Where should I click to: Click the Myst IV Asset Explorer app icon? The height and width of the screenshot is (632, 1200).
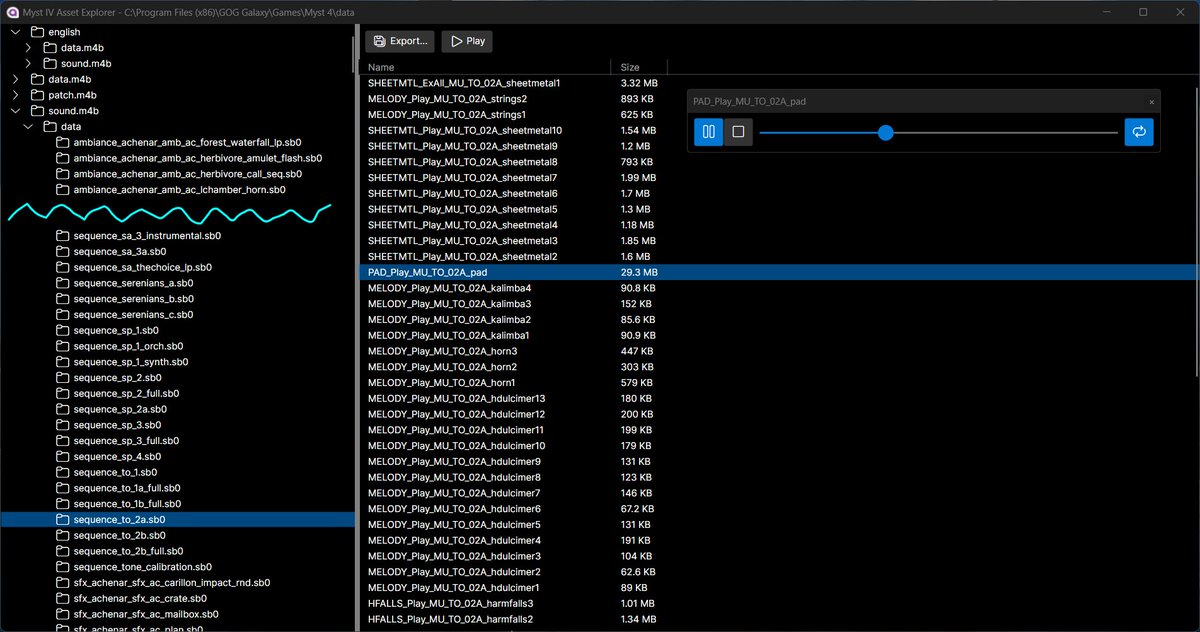coord(12,11)
